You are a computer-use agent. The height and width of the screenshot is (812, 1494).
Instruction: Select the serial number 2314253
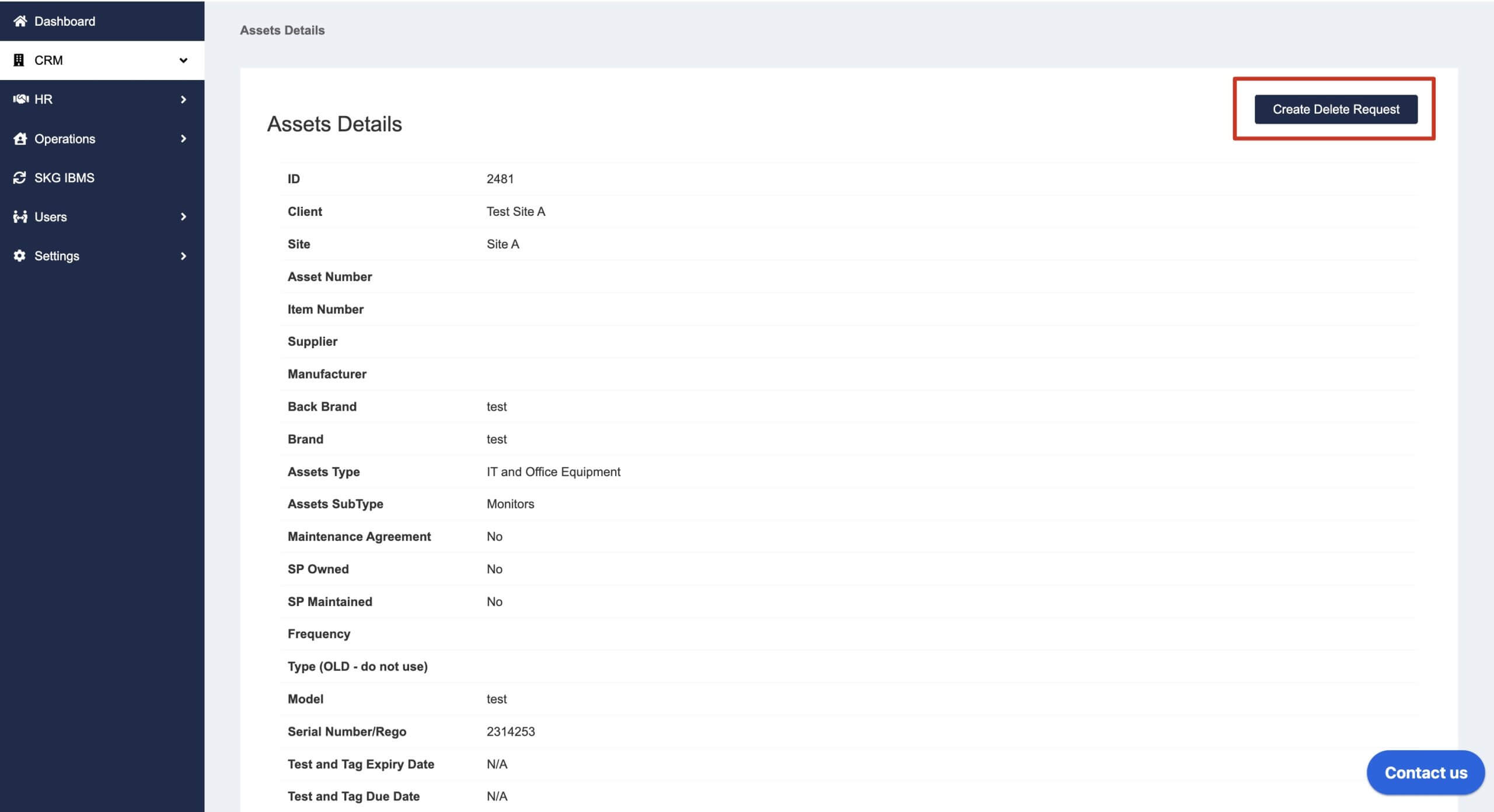511,731
